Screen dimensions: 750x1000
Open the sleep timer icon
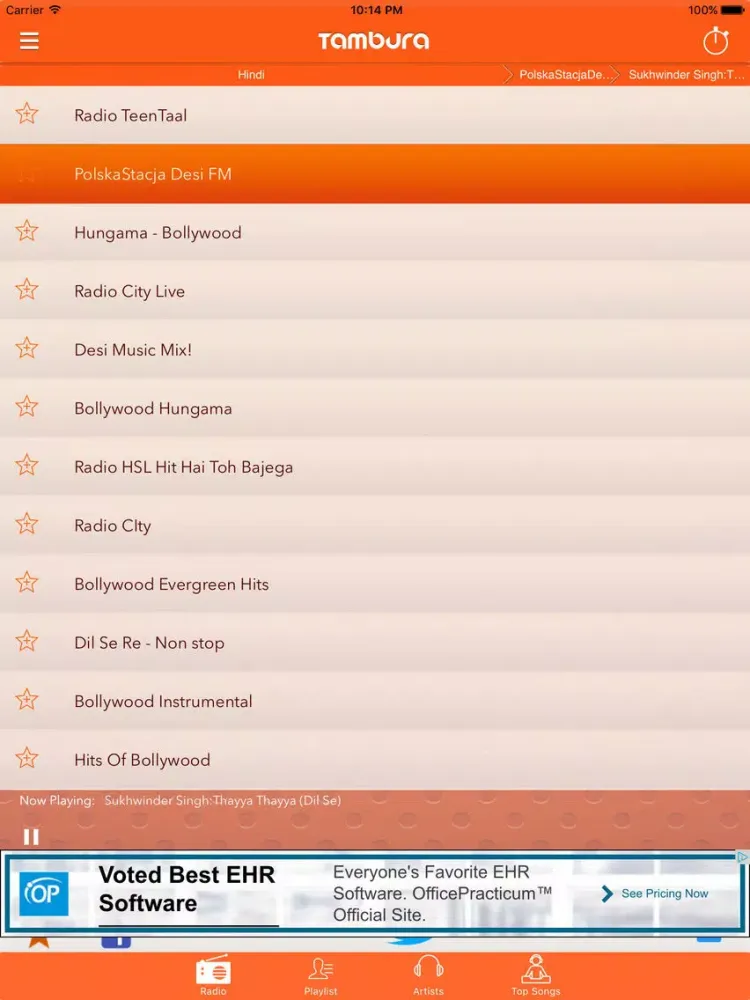click(716, 41)
